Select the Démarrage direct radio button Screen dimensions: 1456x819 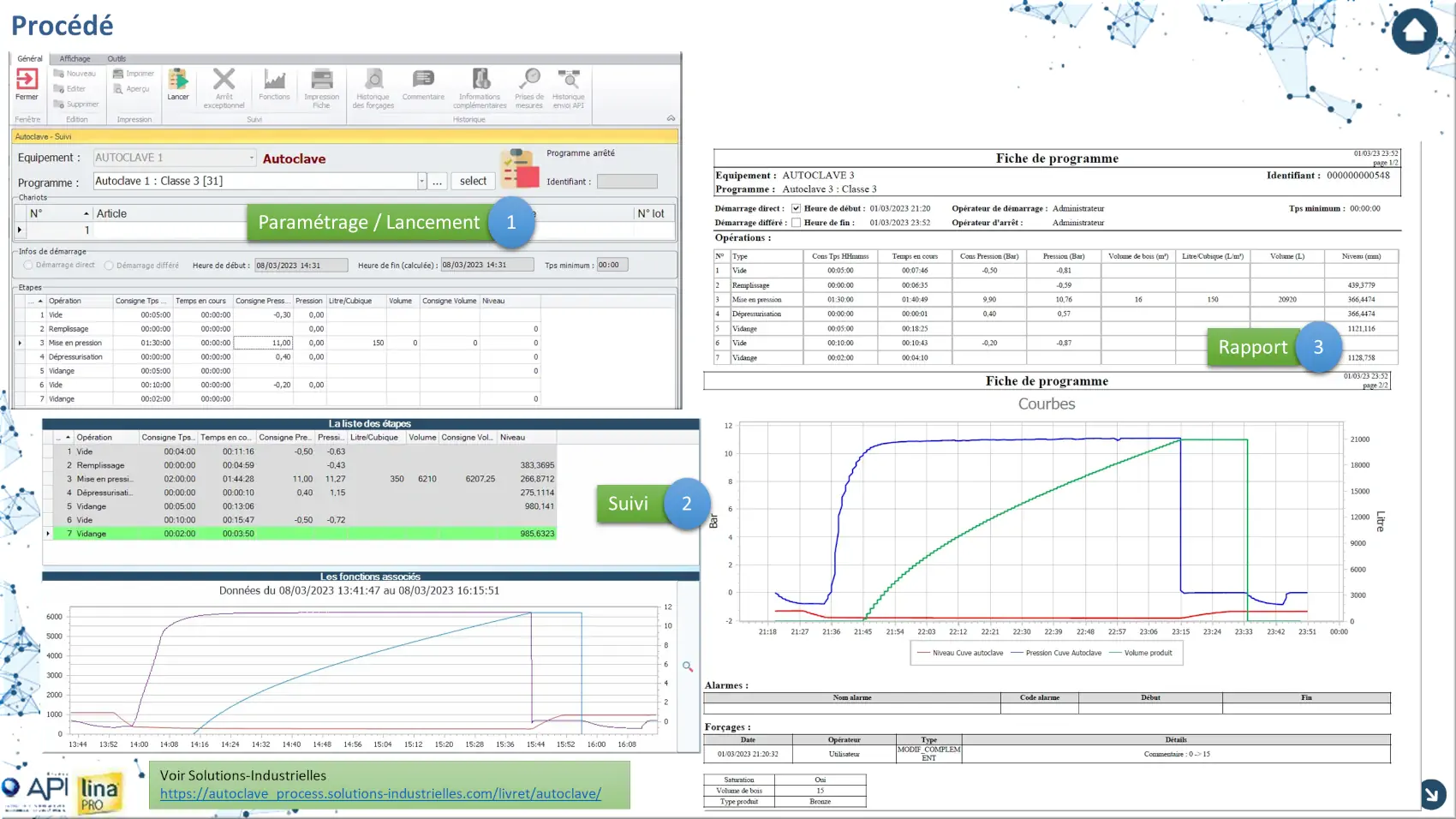28,266
